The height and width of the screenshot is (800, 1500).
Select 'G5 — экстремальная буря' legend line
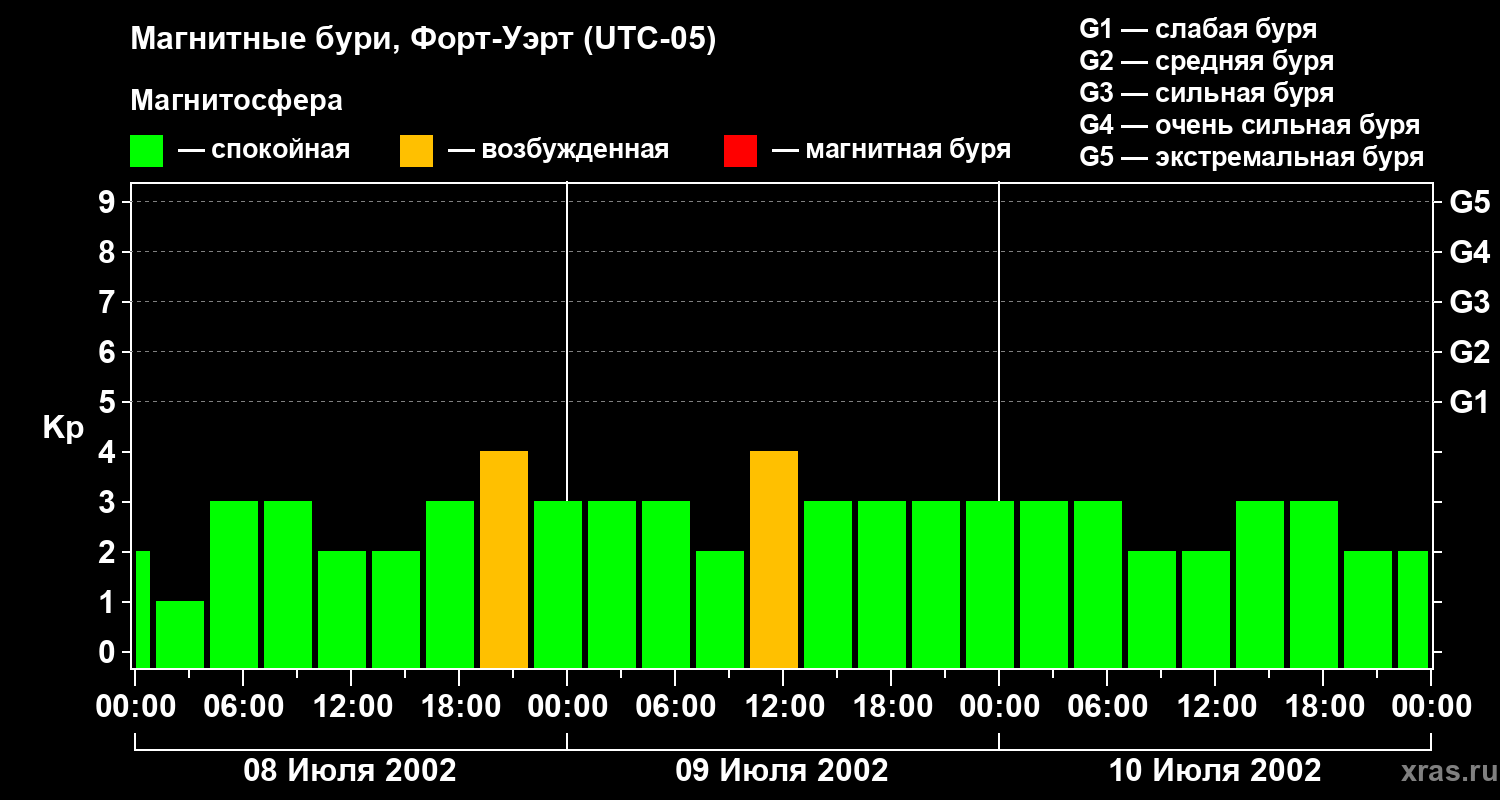pyautogui.click(x=1251, y=157)
